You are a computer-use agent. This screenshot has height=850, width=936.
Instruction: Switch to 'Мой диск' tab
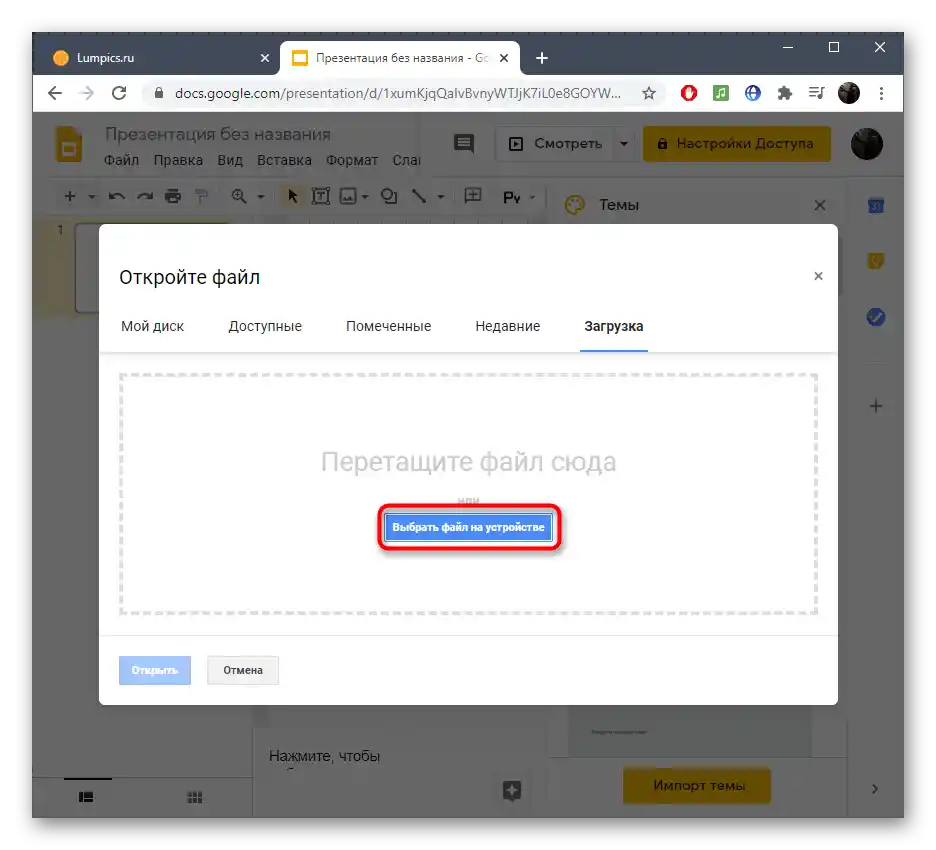click(x=152, y=327)
